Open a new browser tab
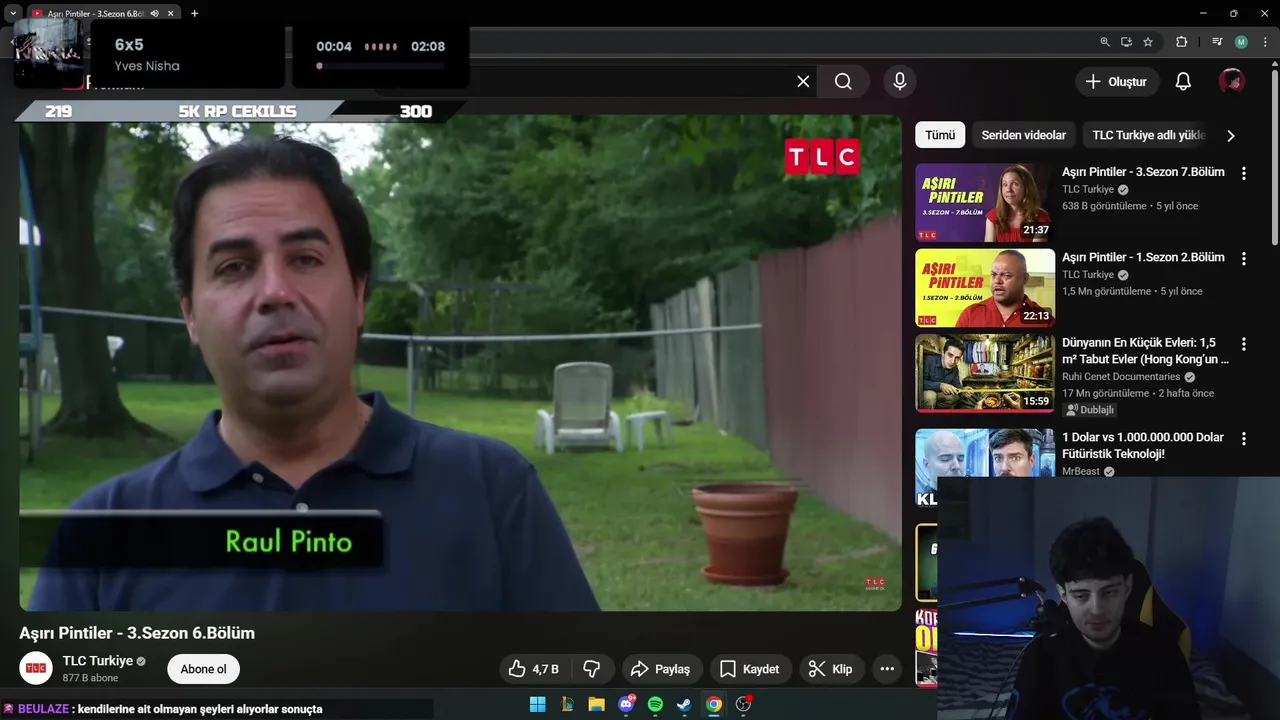Viewport: 1280px width, 720px height. [x=194, y=13]
